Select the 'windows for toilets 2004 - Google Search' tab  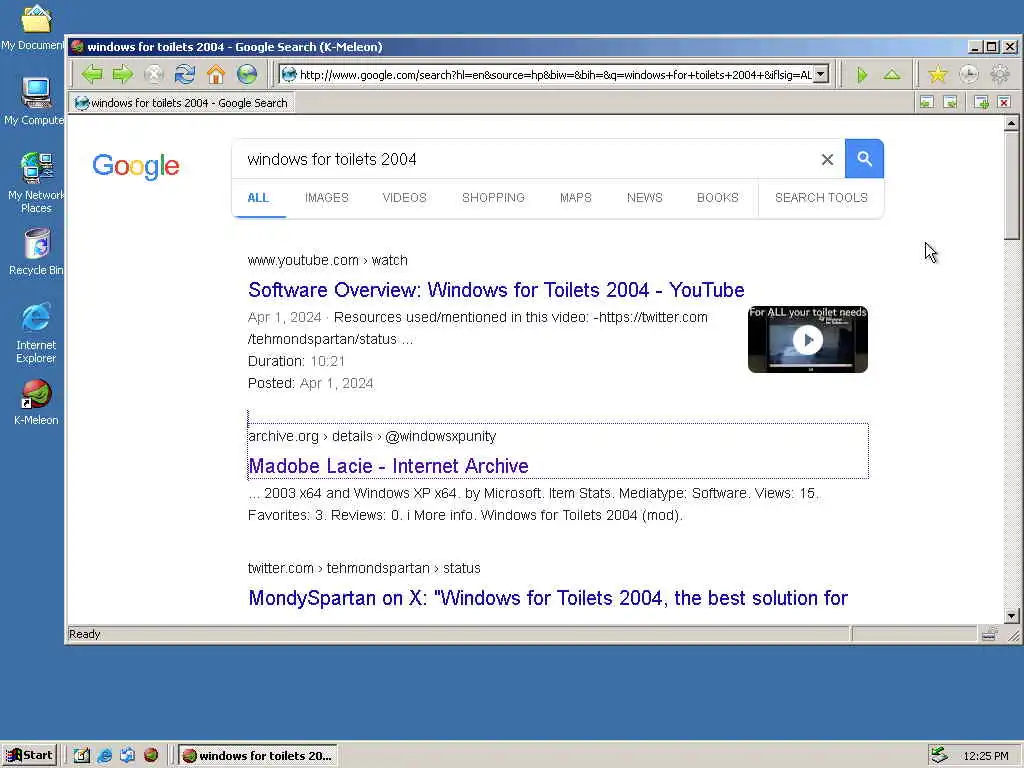182,103
